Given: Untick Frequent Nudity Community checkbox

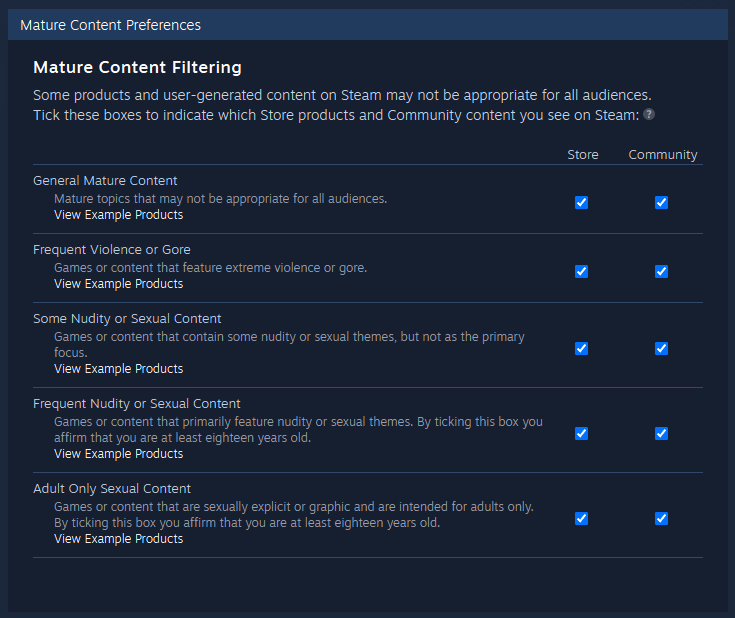Looking at the screenshot, I should pyautogui.click(x=661, y=433).
